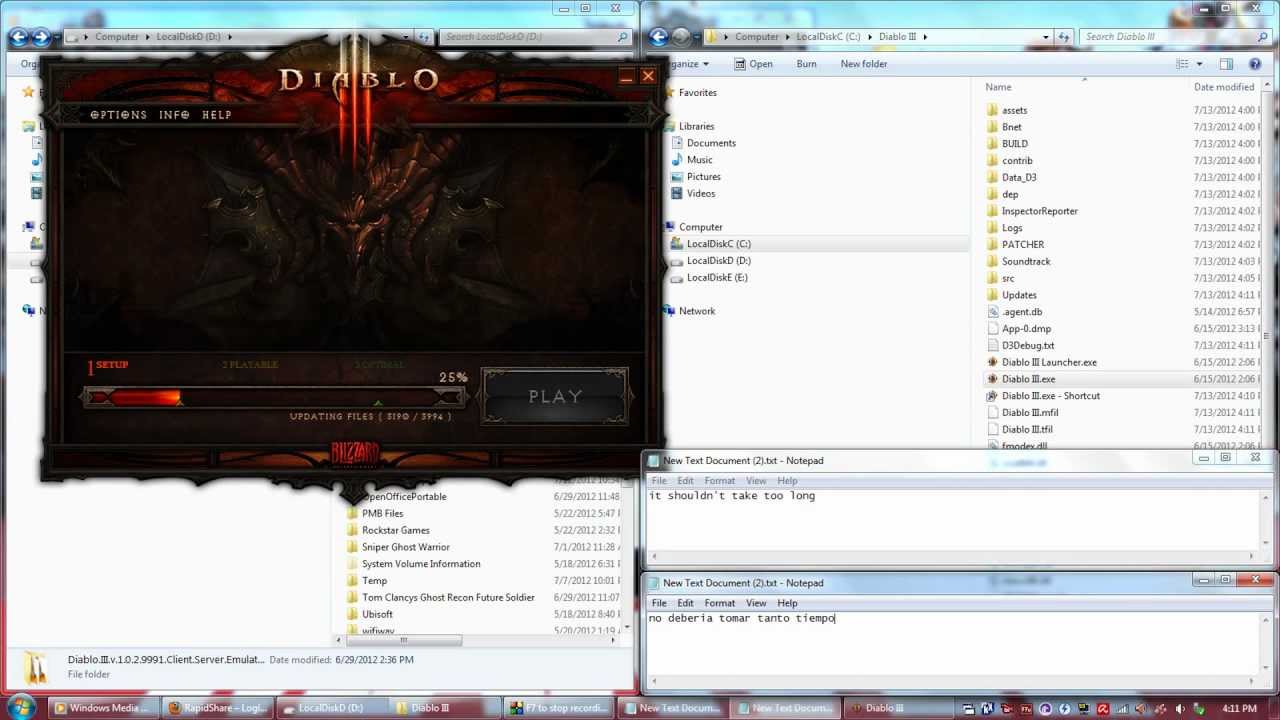Screen dimensions: 1280x720
Task: Open address history dropdown in LocalDiskD window
Action: (x=406, y=37)
